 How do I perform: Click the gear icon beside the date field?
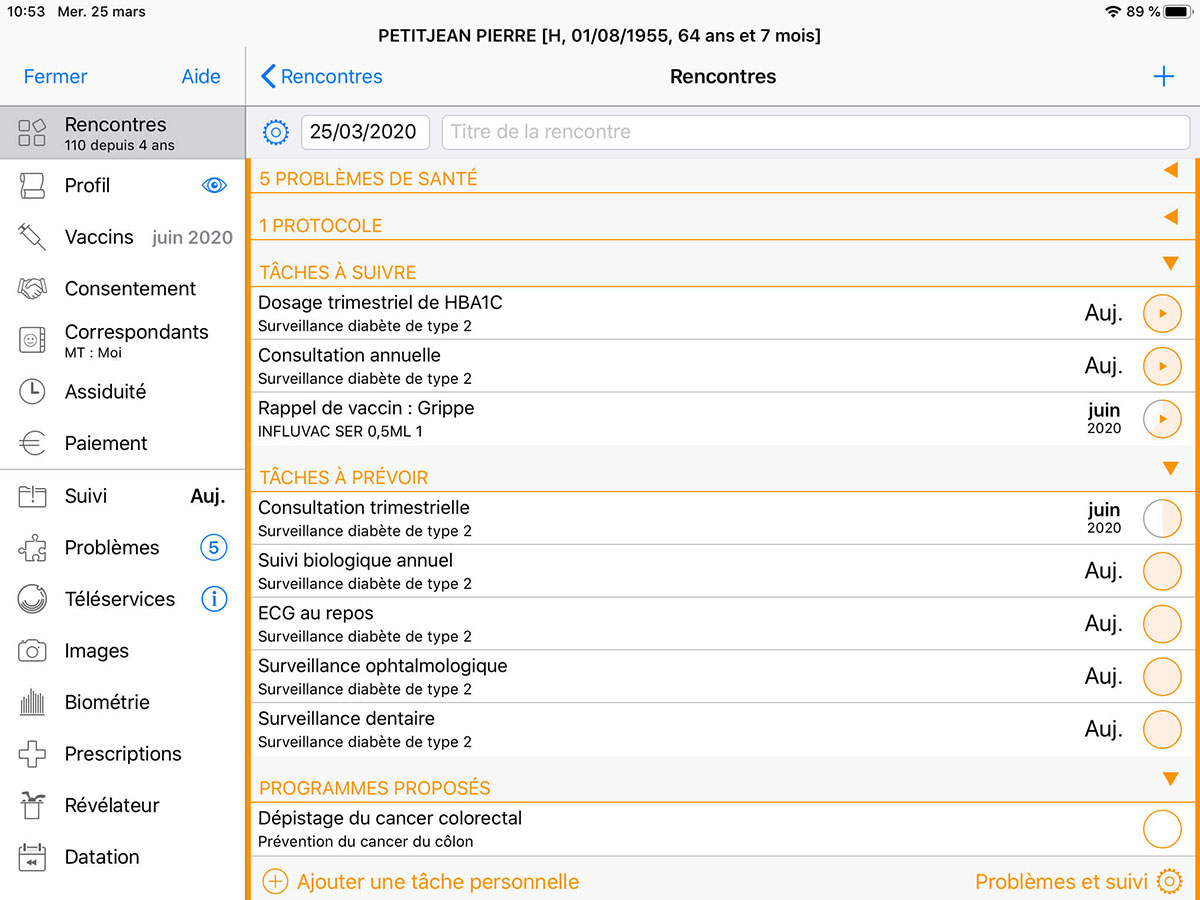coord(275,132)
